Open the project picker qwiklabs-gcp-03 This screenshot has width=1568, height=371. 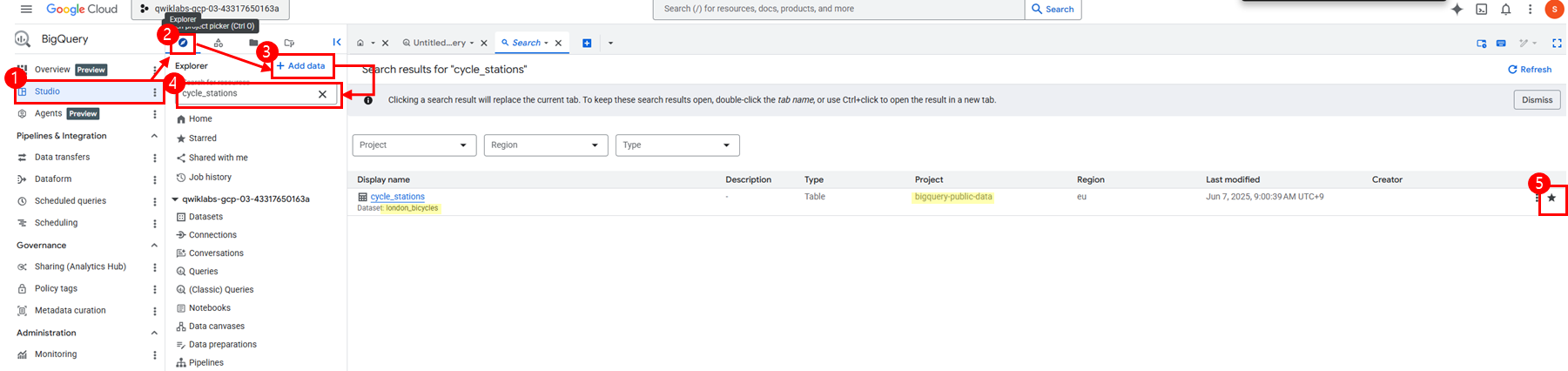click(210, 9)
